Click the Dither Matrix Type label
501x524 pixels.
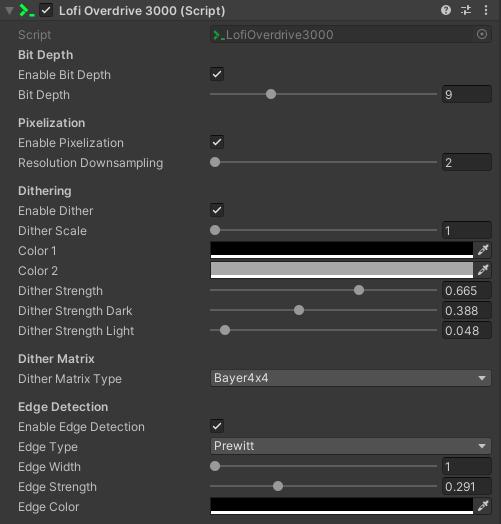pos(70,379)
